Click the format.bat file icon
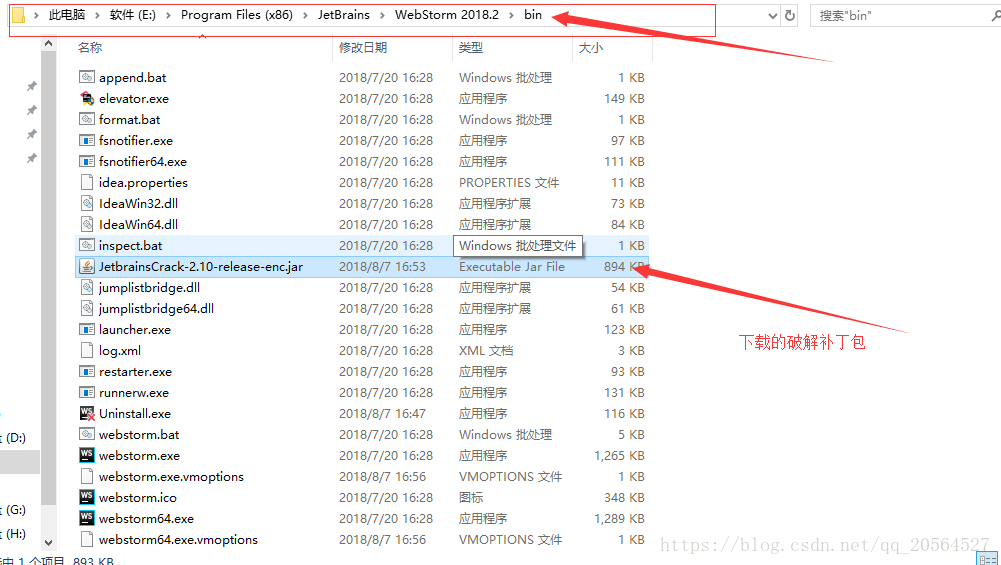This screenshot has width=1001, height=565. click(x=87, y=119)
